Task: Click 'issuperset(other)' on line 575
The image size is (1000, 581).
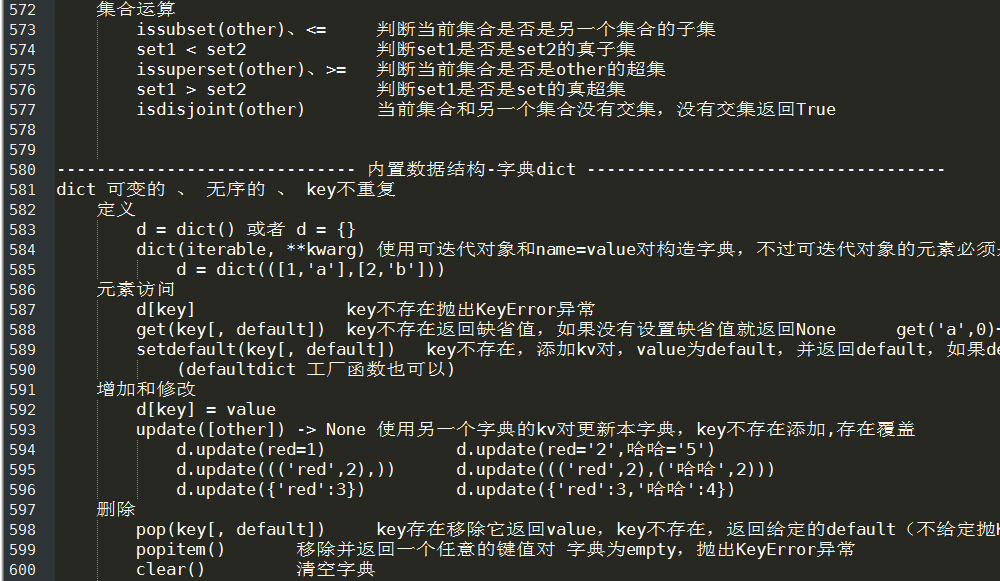Action: click(x=221, y=70)
